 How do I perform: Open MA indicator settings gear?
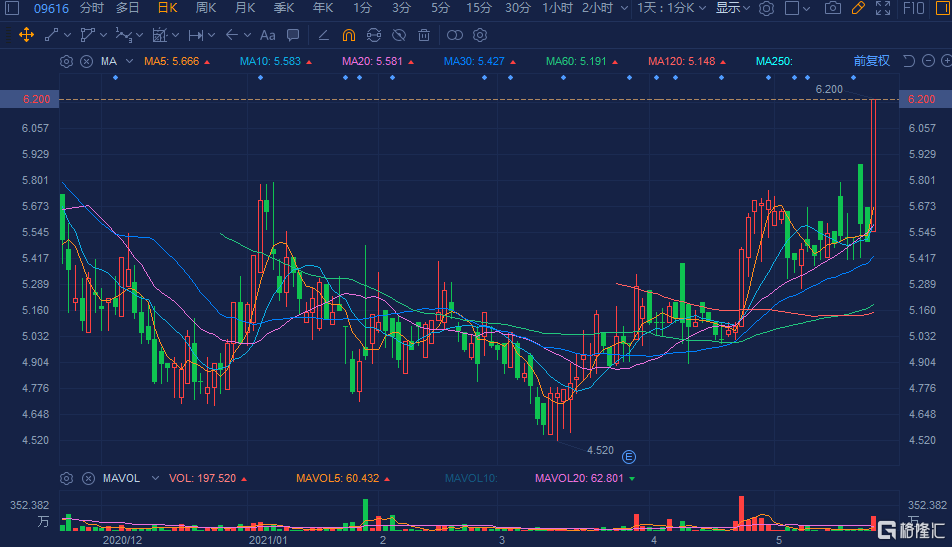pyautogui.click(x=66, y=61)
